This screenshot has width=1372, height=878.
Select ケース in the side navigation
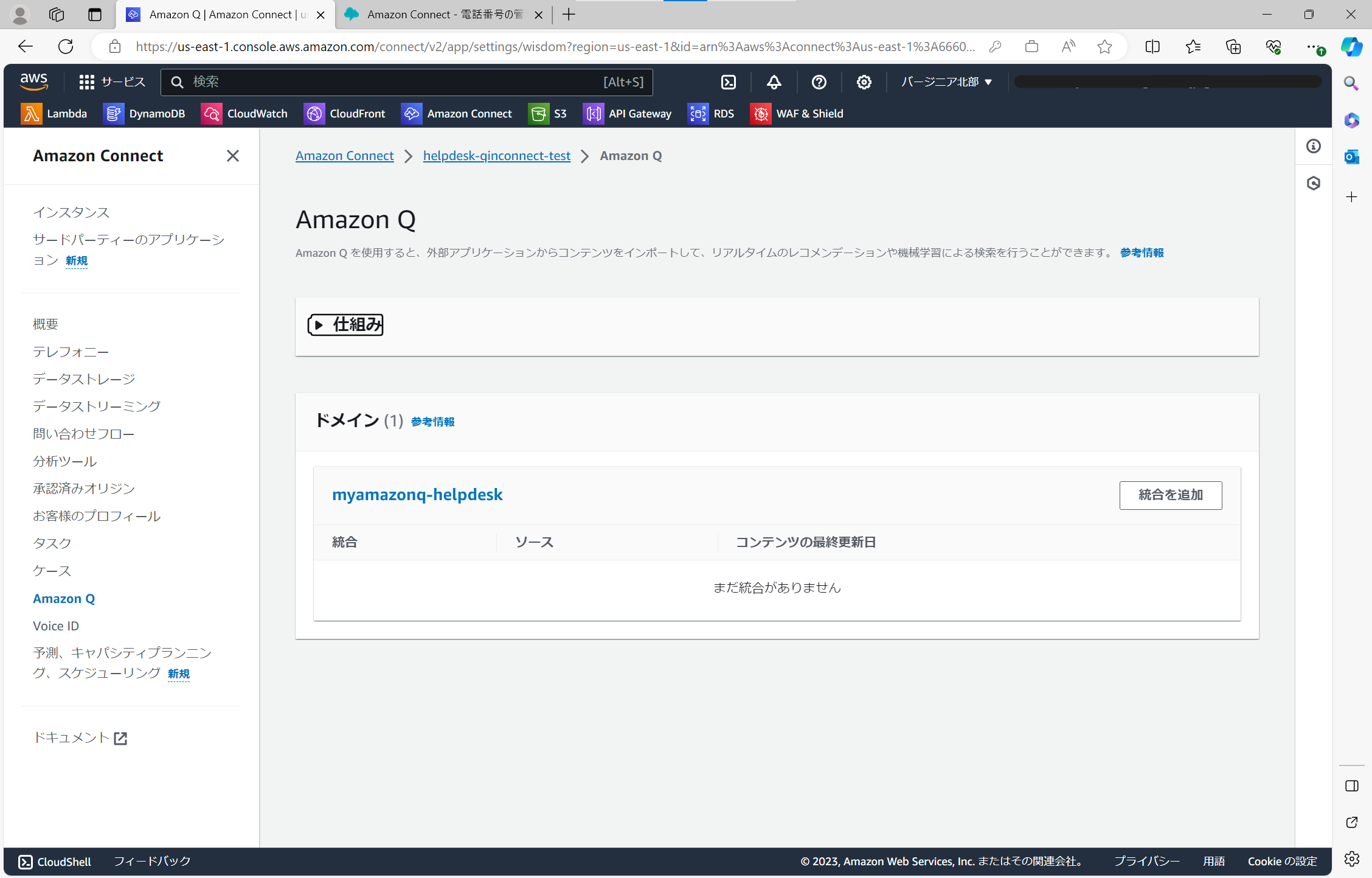tap(52, 571)
